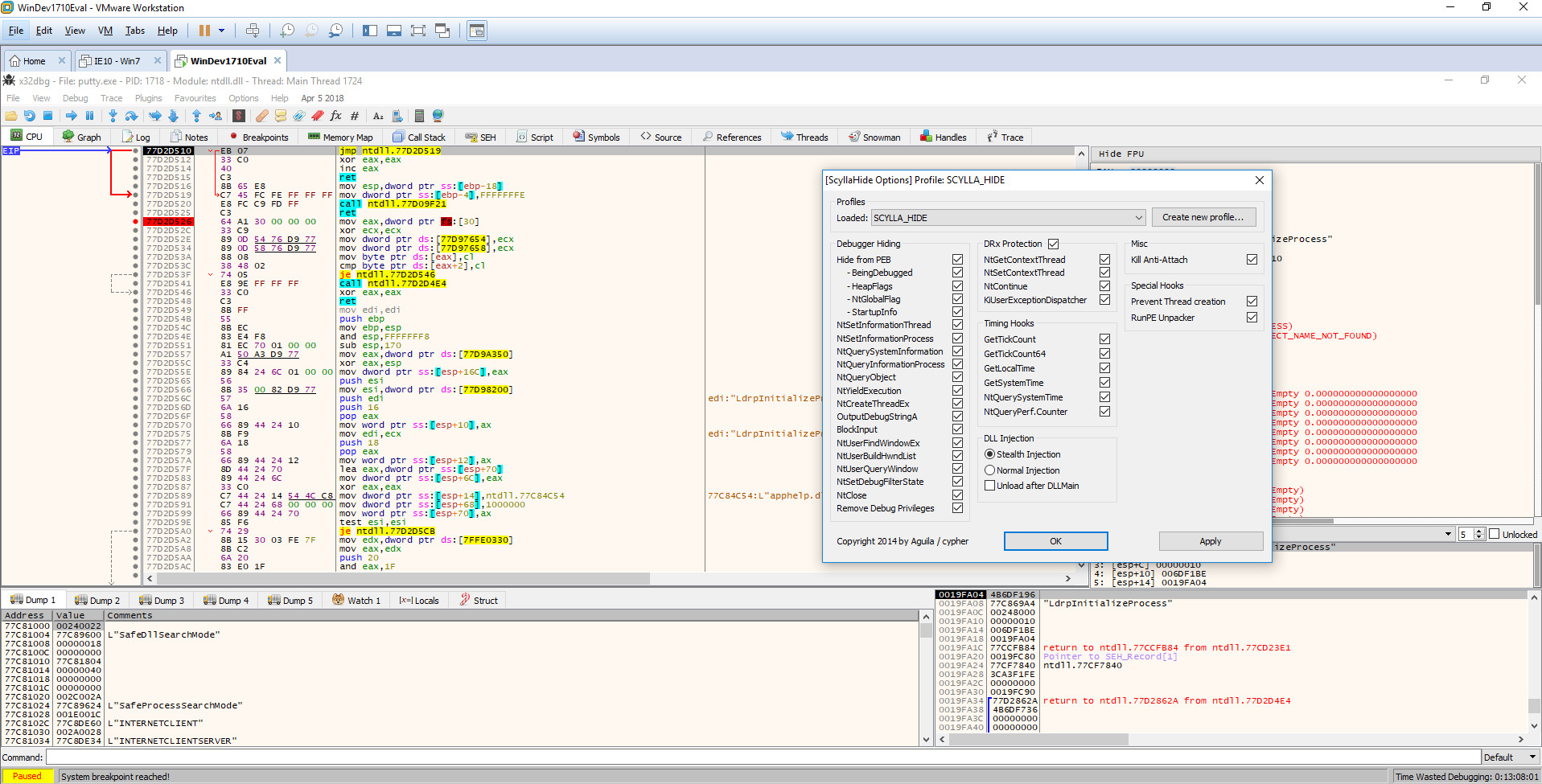Screen dimensions: 1542x784
Task: Click OK in ScyllaHide Options
Action: coord(1055,541)
